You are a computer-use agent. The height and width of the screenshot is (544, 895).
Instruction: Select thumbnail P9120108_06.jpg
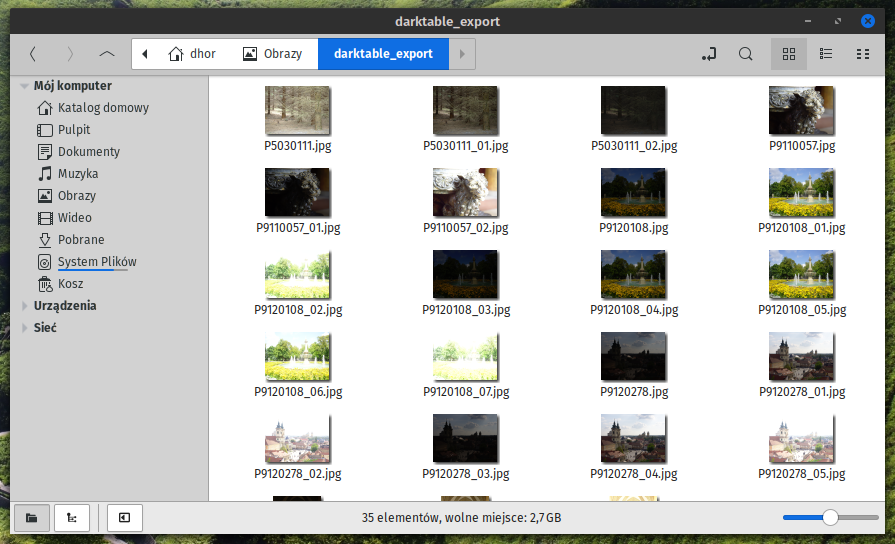297,357
